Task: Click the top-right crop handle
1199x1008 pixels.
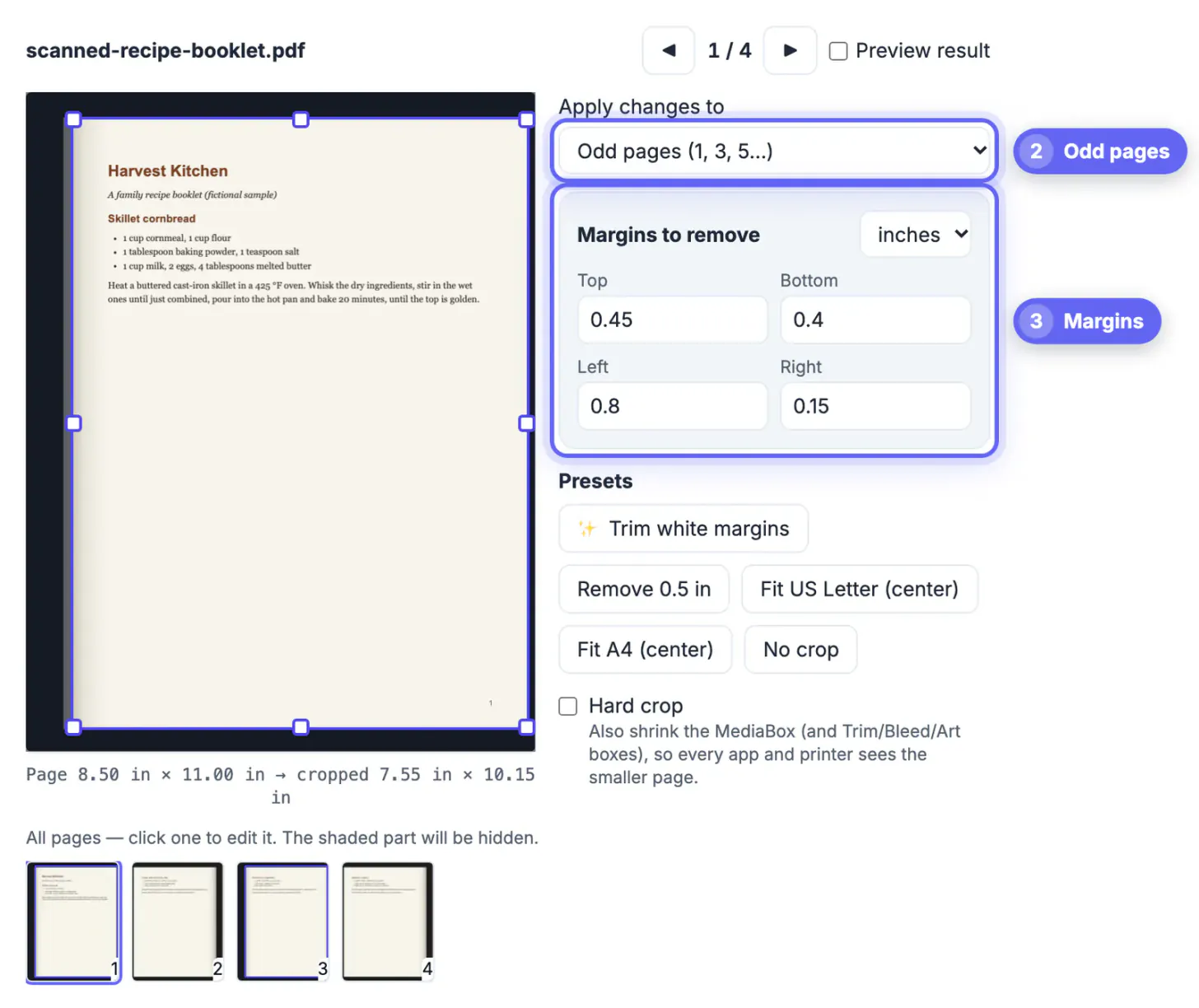Action: [x=527, y=119]
